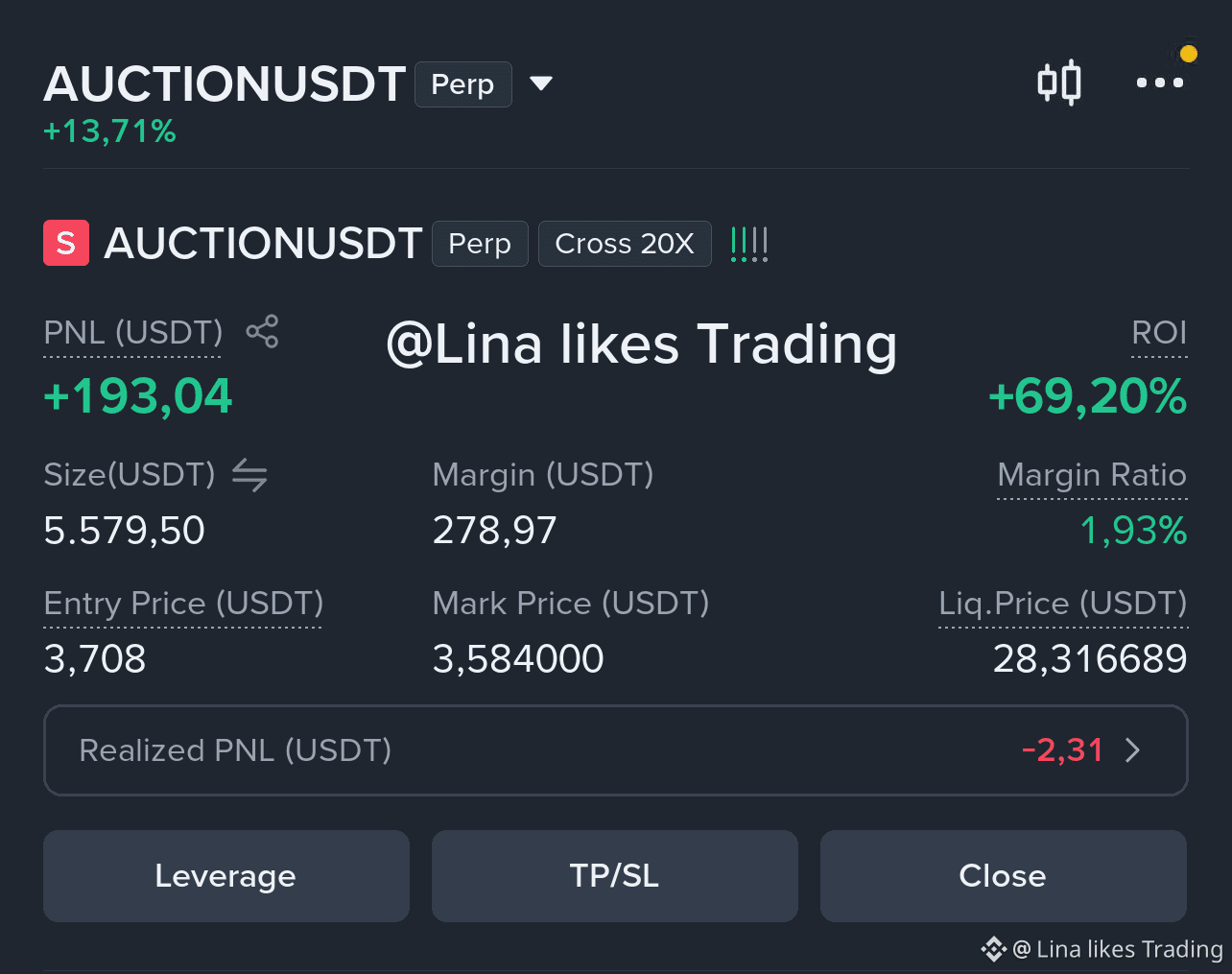Click the red S short position badge
This screenshot has height=974, width=1232.
(x=66, y=243)
